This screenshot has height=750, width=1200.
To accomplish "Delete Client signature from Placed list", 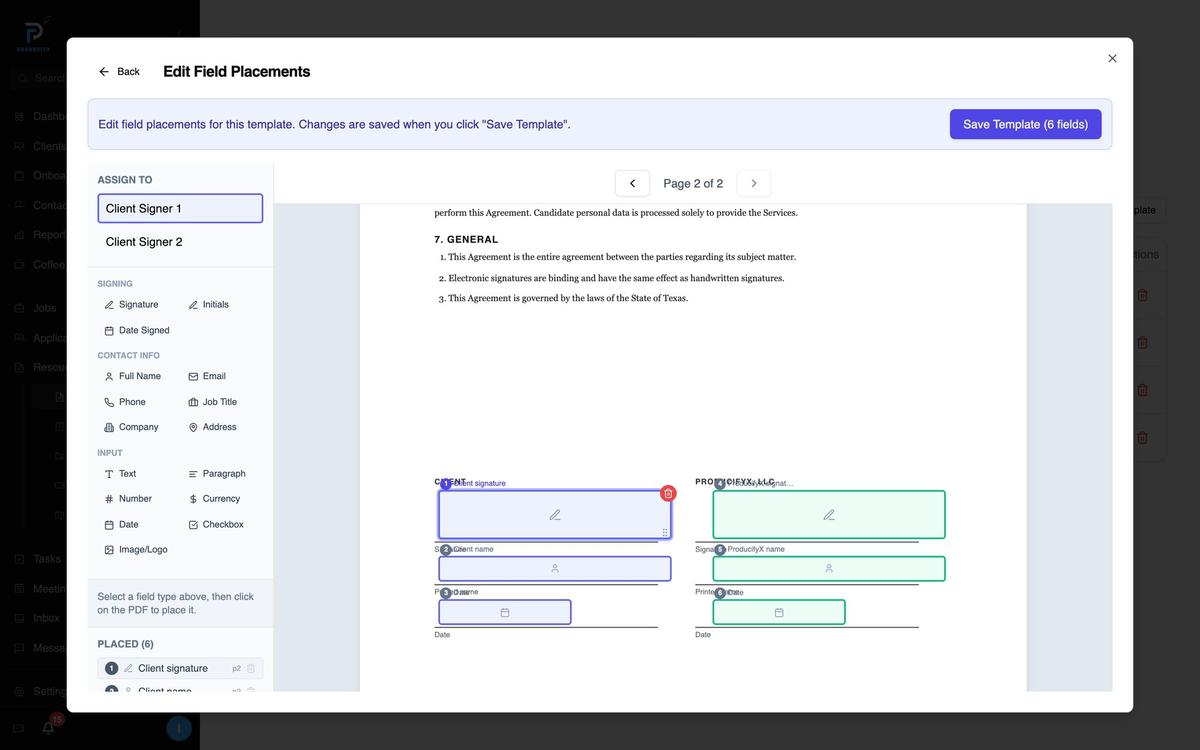I will point(251,668).
